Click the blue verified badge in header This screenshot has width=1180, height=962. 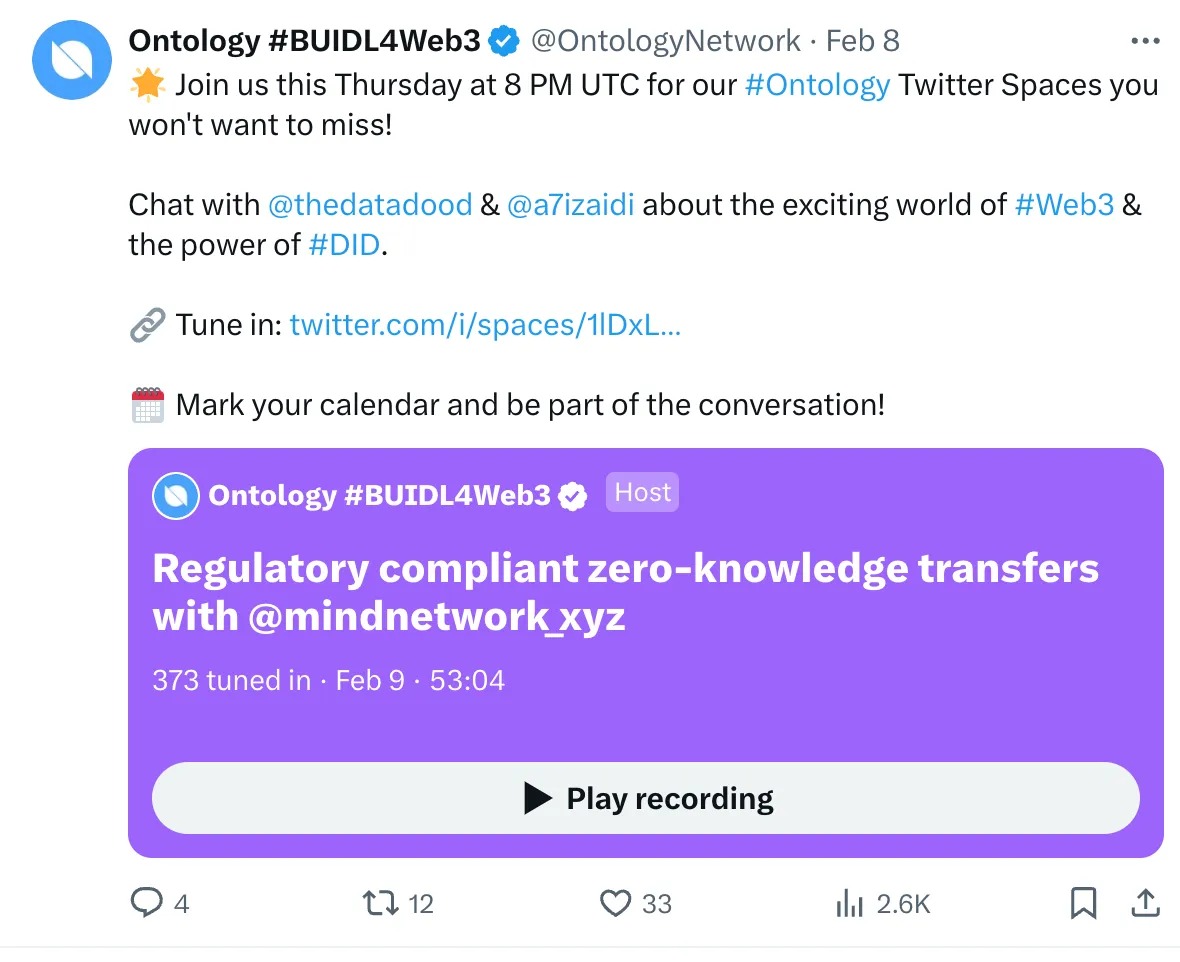(x=506, y=41)
